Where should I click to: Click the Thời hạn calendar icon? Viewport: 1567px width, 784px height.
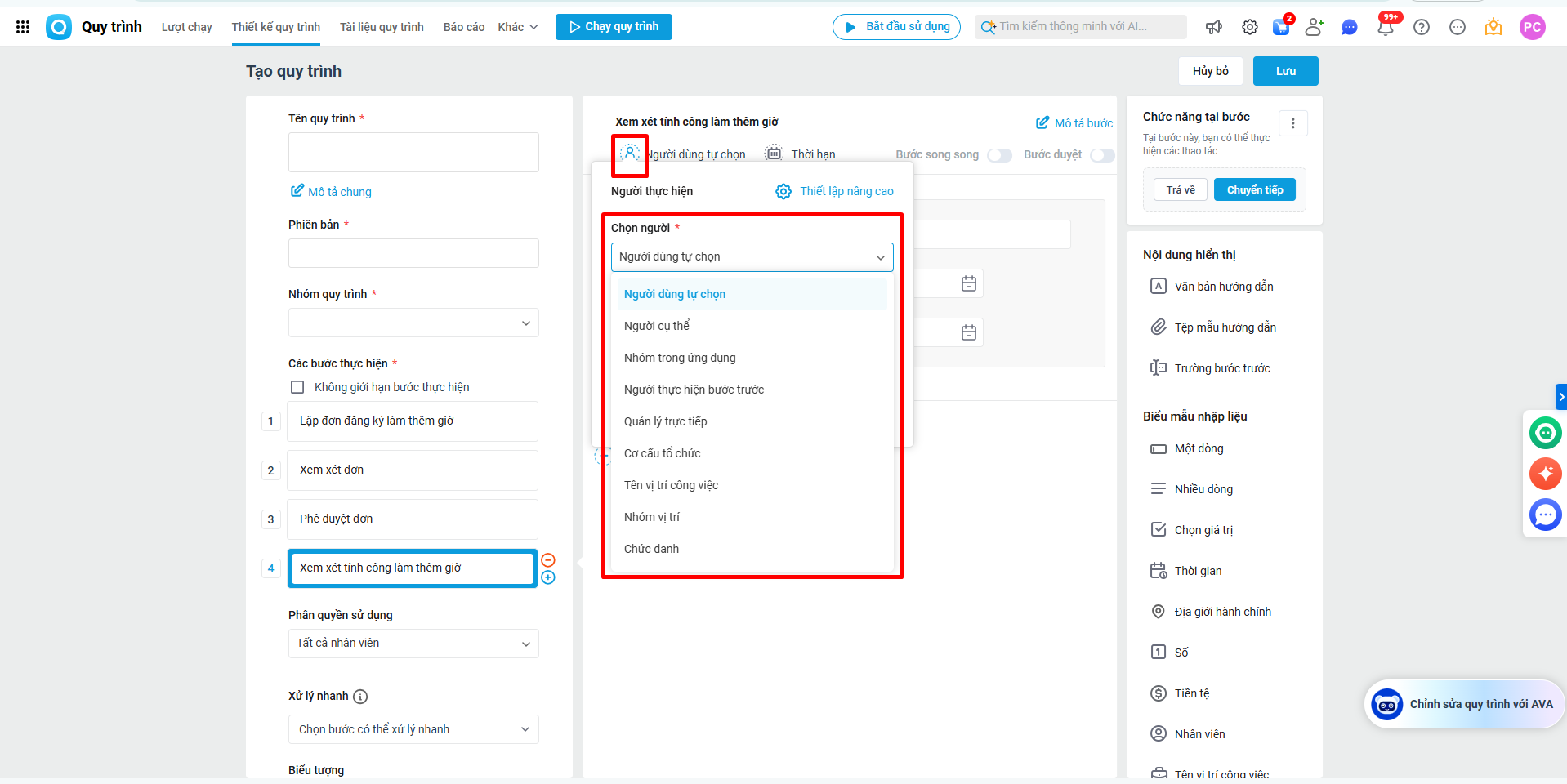coord(774,154)
